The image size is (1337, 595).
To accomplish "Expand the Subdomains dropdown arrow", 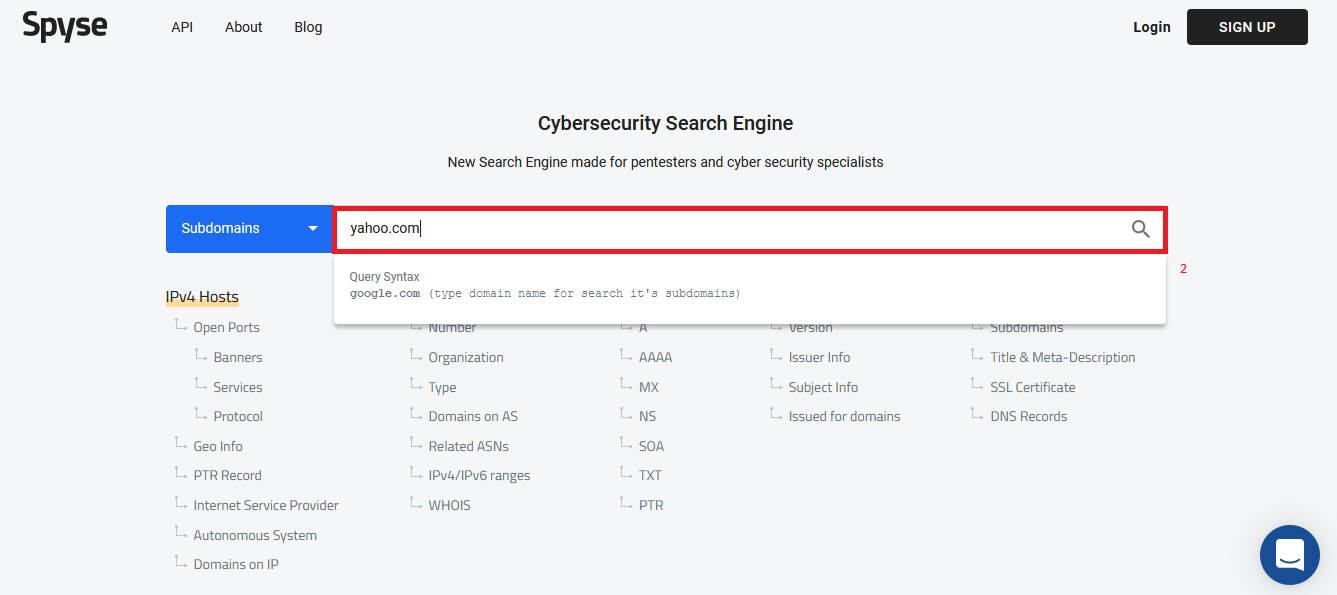I will point(312,229).
